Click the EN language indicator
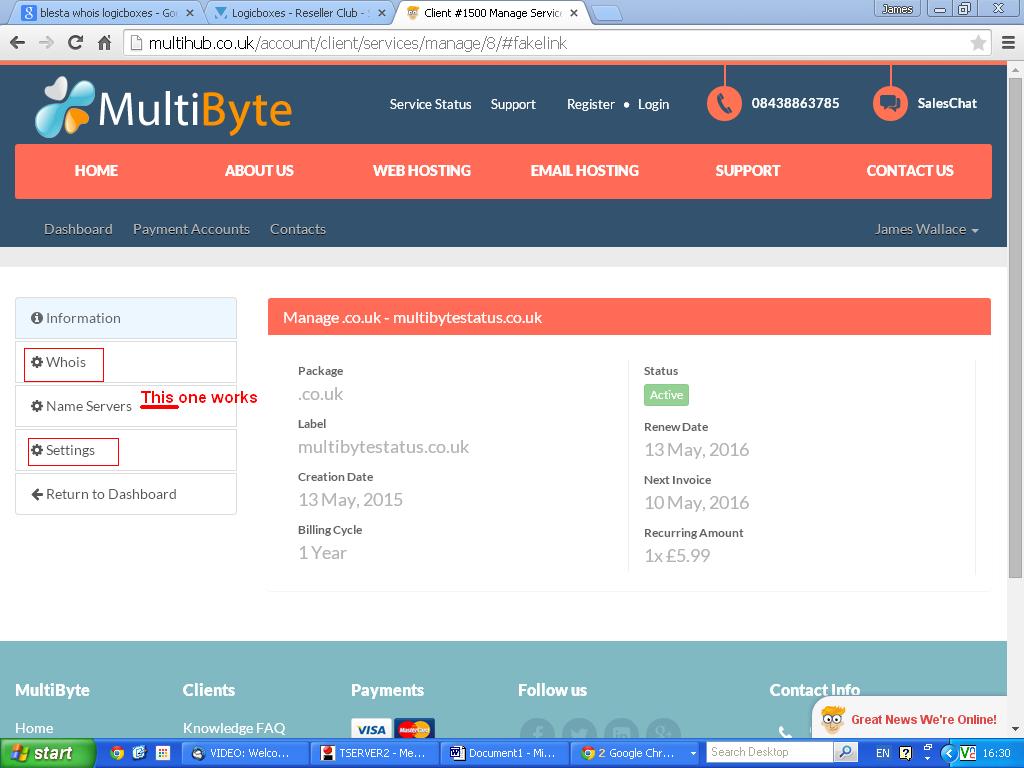 (x=882, y=753)
